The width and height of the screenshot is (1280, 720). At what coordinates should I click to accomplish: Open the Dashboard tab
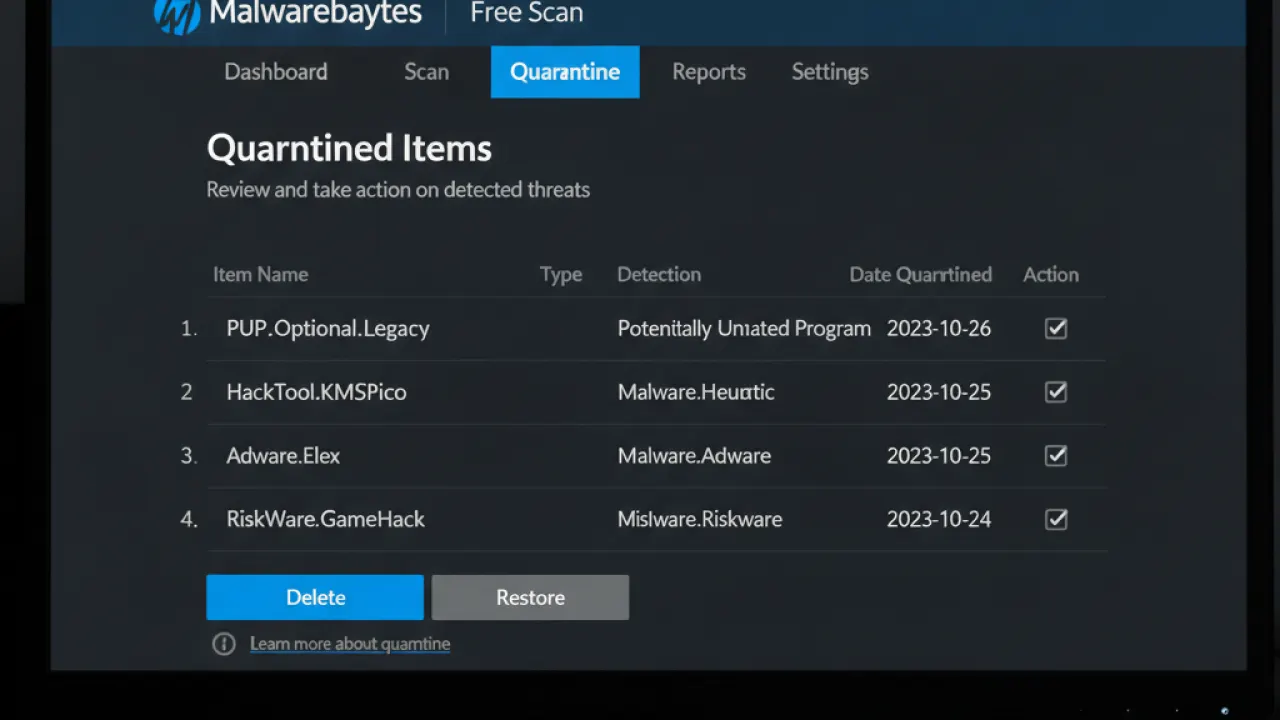tap(276, 72)
